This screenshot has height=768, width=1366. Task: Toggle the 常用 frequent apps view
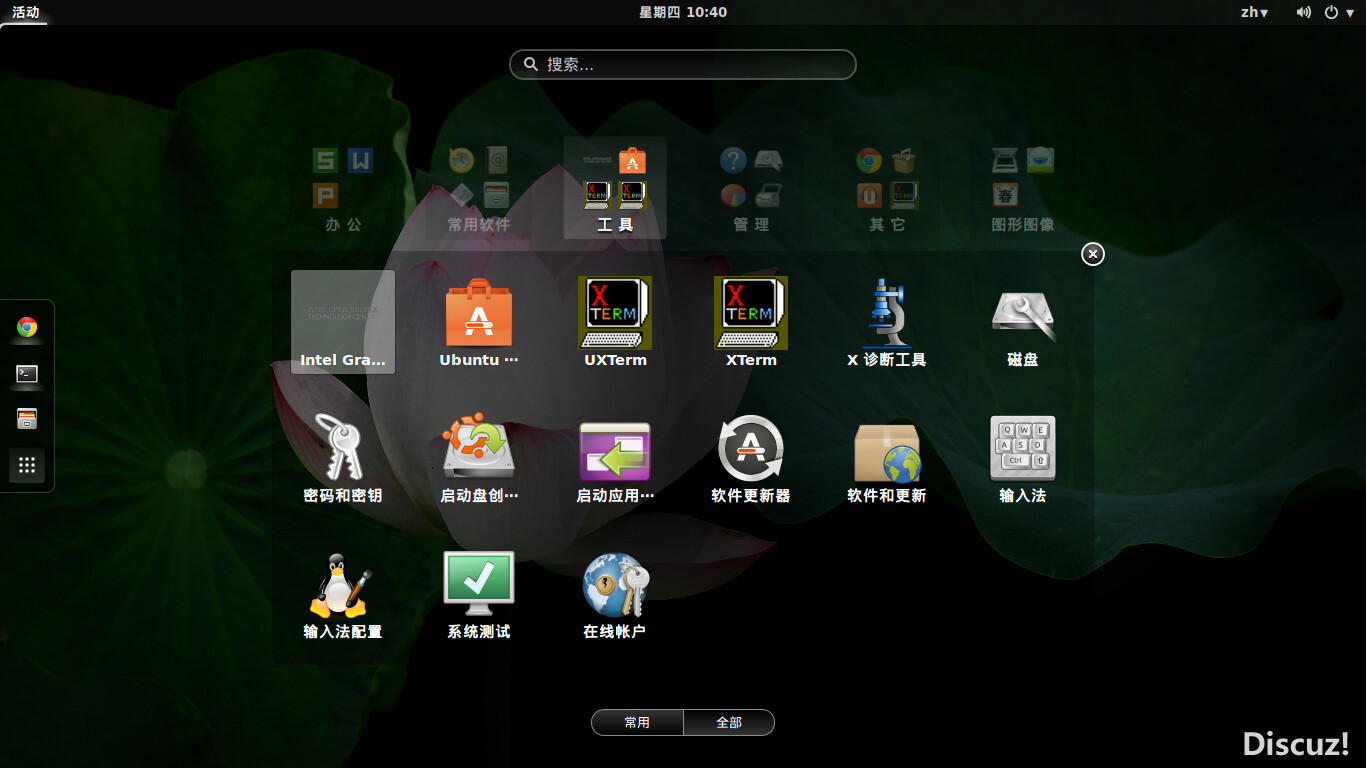pyautogui.click(x=637, y=722)
